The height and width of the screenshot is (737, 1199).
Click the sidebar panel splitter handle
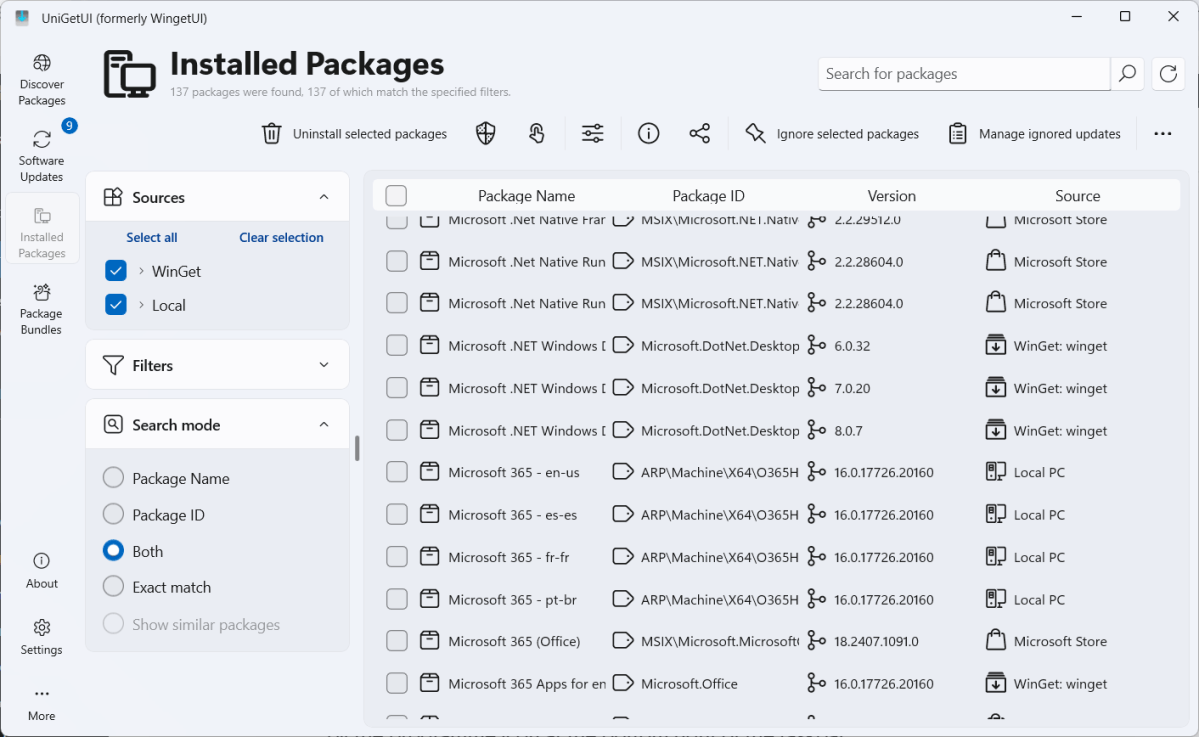(x=357, y=448)
